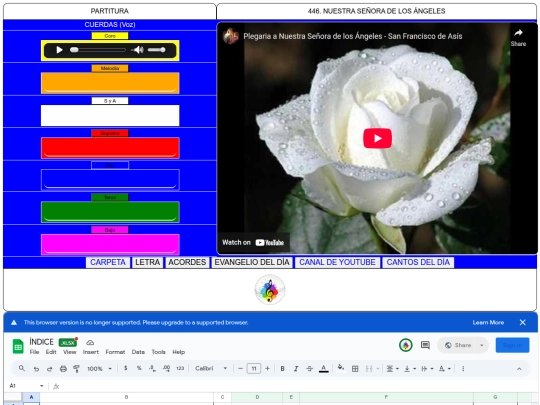Open the Calibri font dropdown

click(211, 368)
